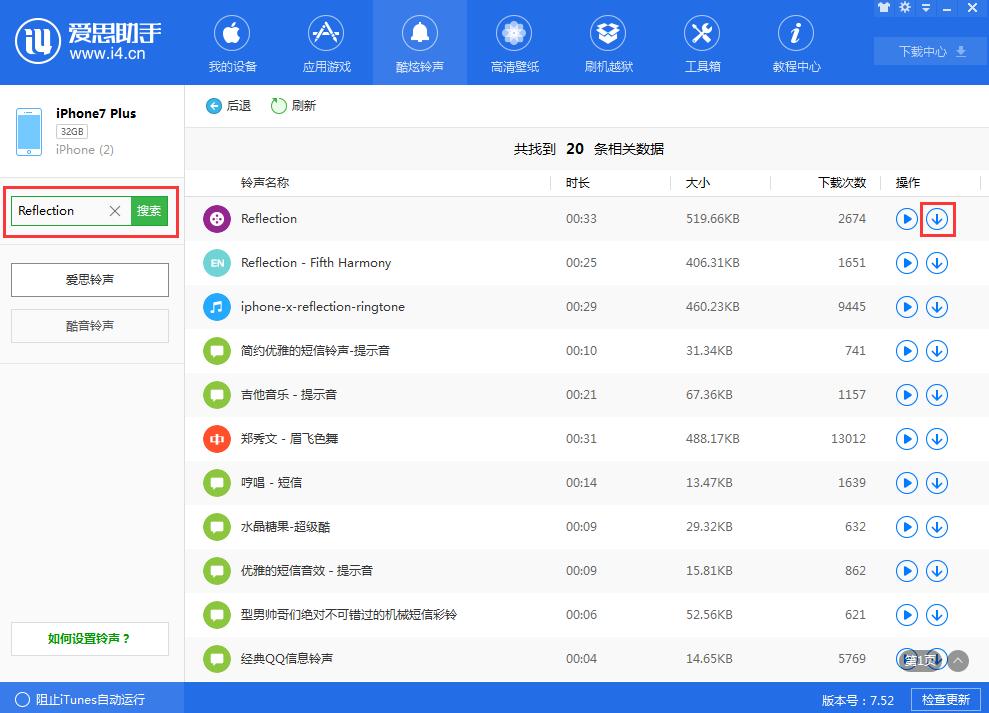Open the 我的设备 My Device section
Viewport: 989px width, 713px height.
coord(231,42)
